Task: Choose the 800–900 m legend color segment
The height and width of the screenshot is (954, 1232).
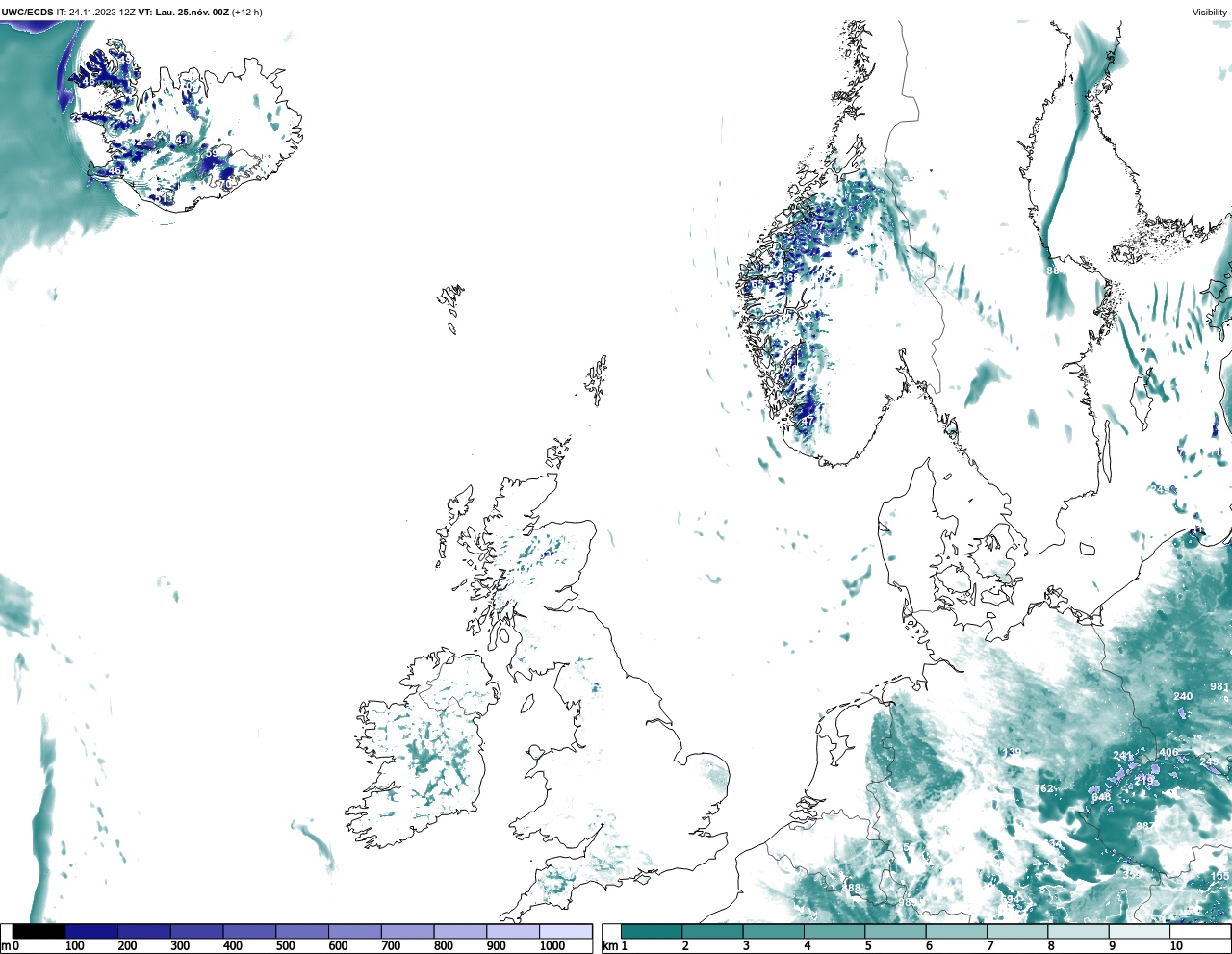Action: point(460,931)
